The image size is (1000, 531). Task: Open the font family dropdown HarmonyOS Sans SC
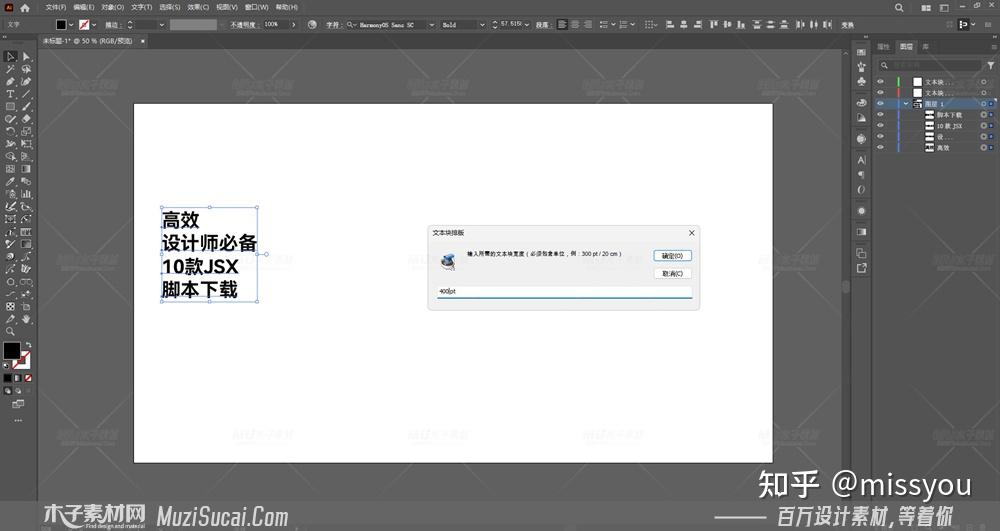432,25
